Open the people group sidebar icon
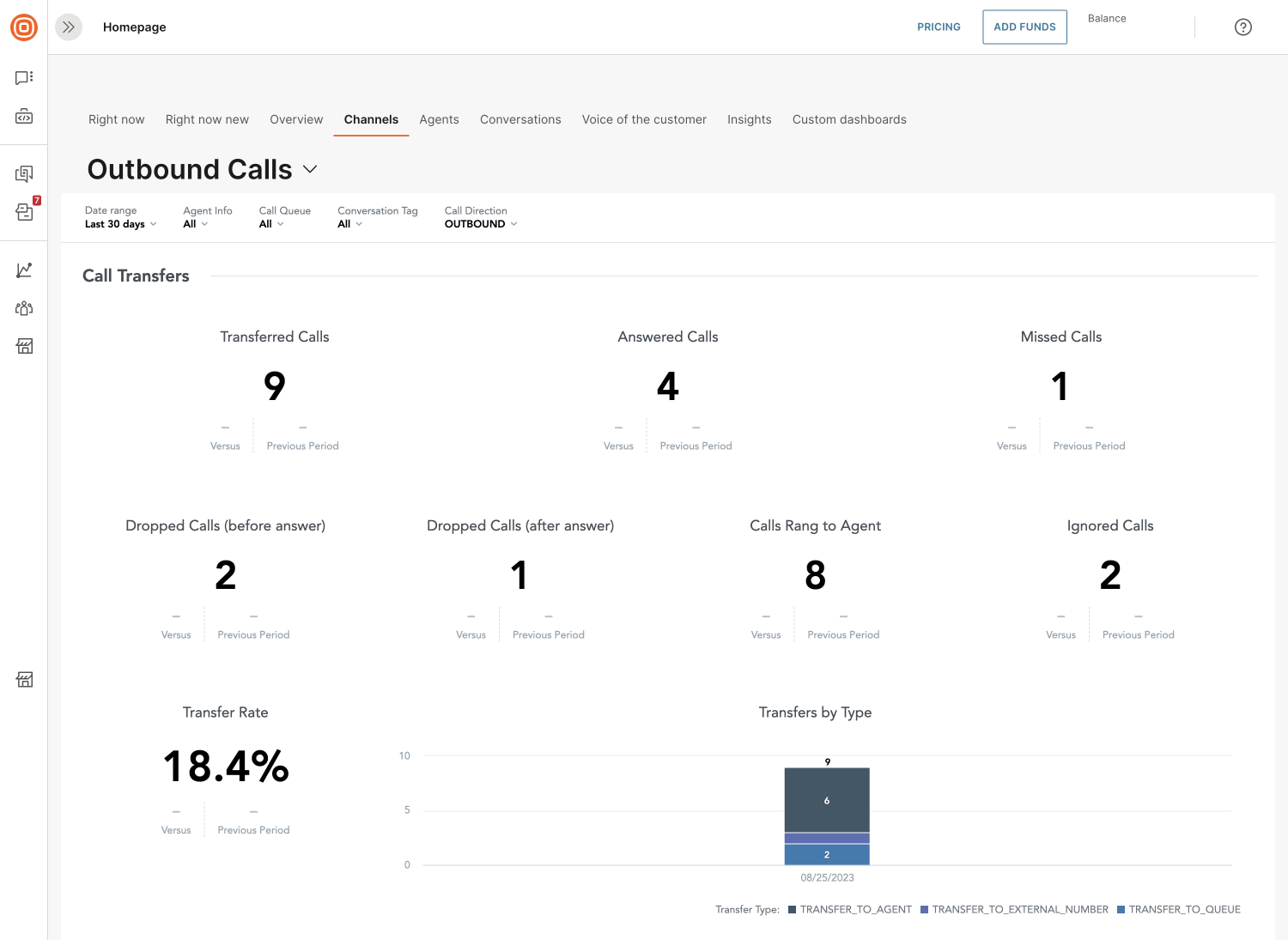The image size is (1288, 940). point(24,308)
